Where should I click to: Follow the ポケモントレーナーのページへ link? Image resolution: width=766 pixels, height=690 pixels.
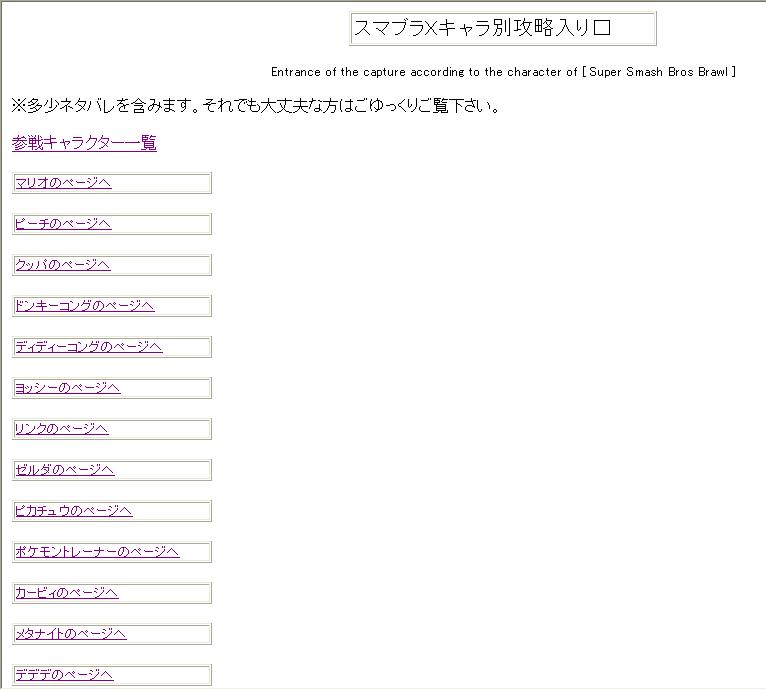(x=97, y=552)
